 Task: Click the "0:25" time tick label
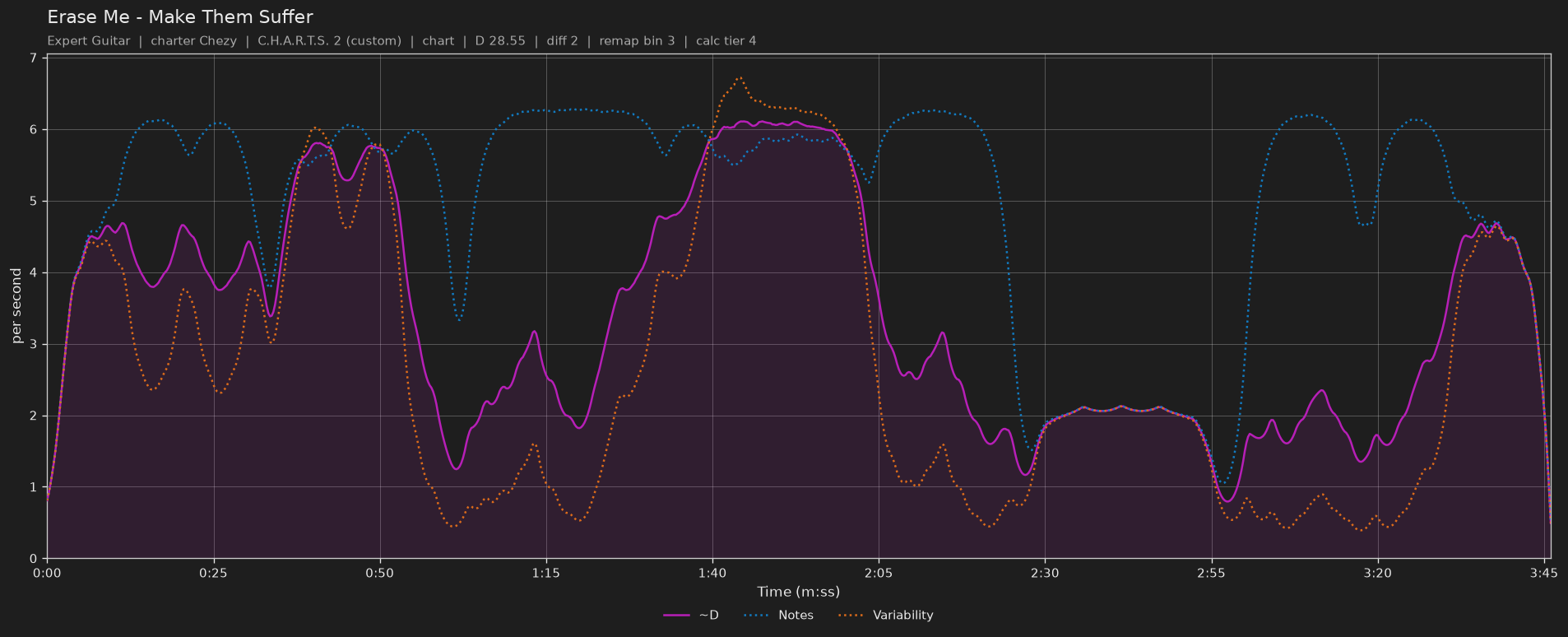point(213,574)
